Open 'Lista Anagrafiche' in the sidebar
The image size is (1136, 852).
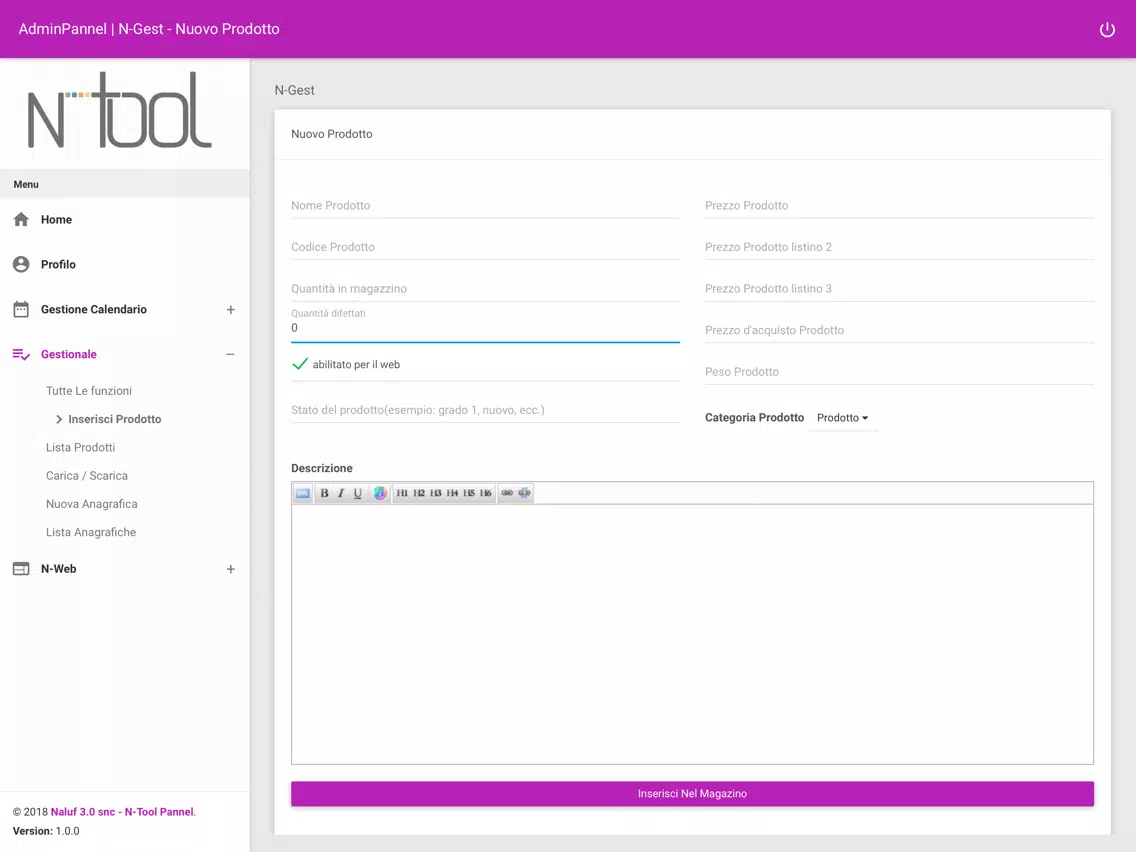coord(91,532)
